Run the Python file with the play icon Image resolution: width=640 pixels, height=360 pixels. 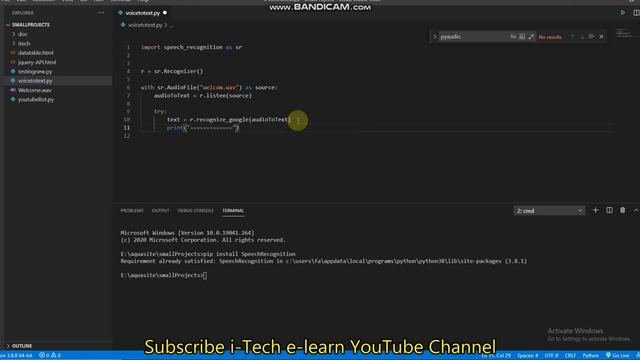(x=622, y=13)
